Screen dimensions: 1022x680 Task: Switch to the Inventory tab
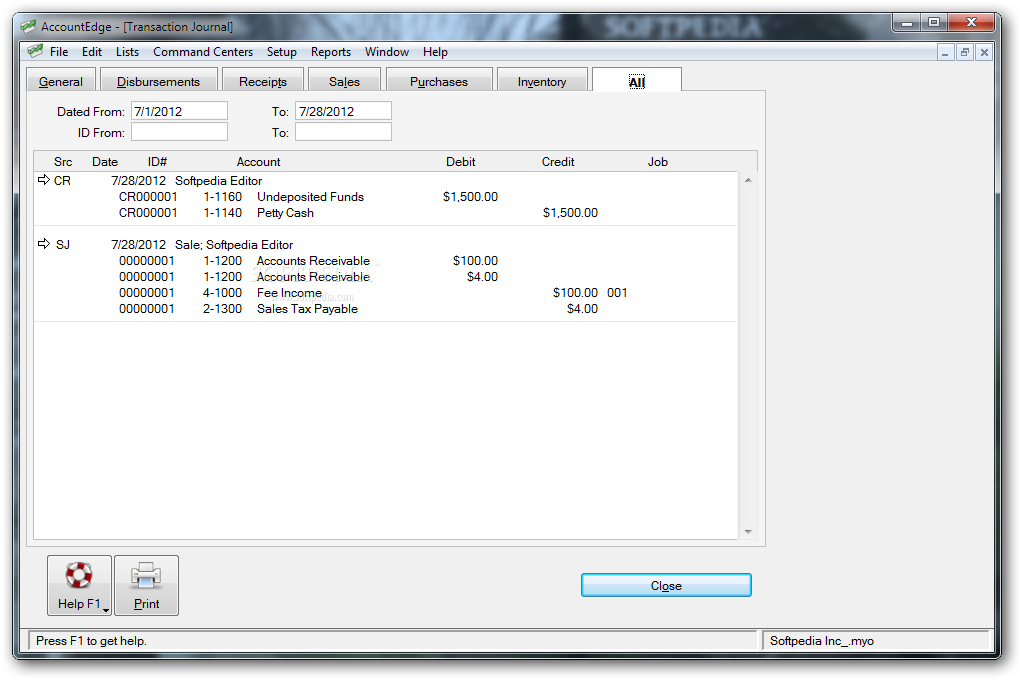click(x=542, y=81)
